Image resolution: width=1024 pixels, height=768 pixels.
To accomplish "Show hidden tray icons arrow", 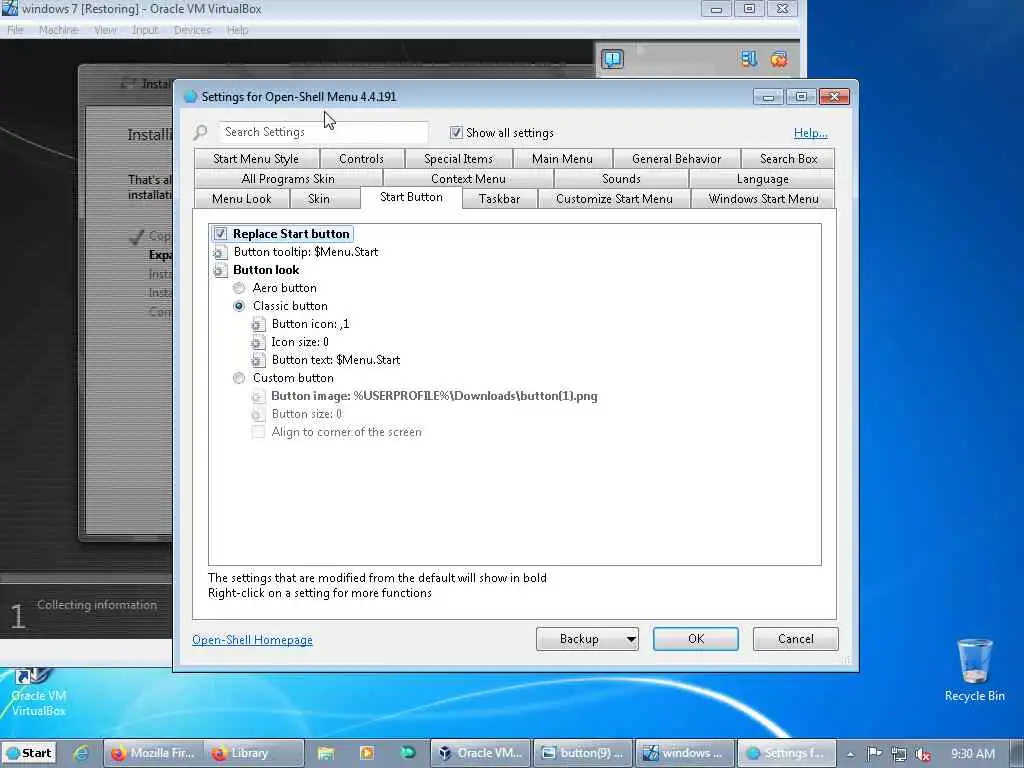I will [x=851, y=754].
